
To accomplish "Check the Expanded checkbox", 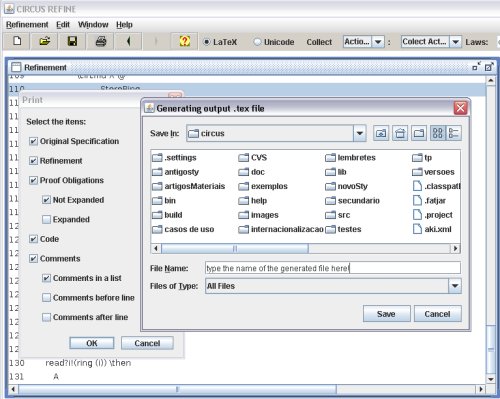I will click(x=46, y=220).
